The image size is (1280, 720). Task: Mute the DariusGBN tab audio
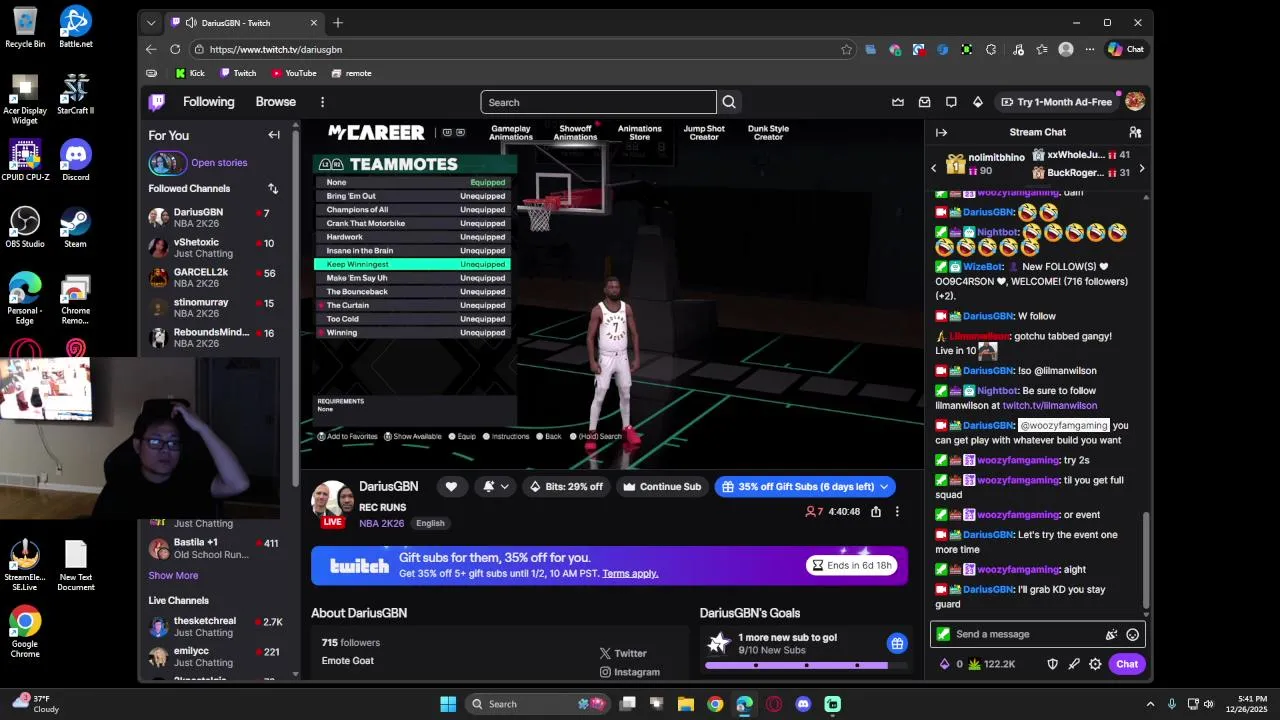[x=191, y=23]
